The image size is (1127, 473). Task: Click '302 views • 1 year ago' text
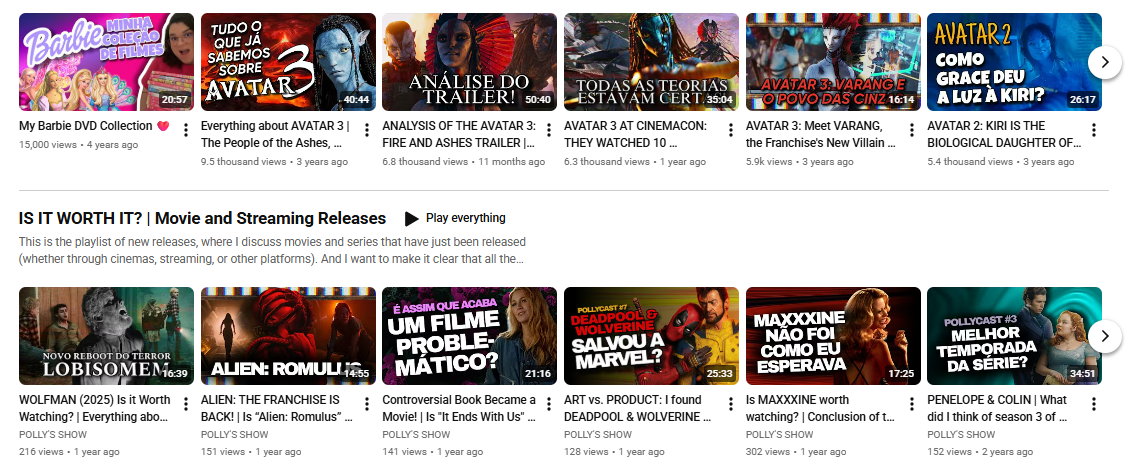(x=796, y=452)
